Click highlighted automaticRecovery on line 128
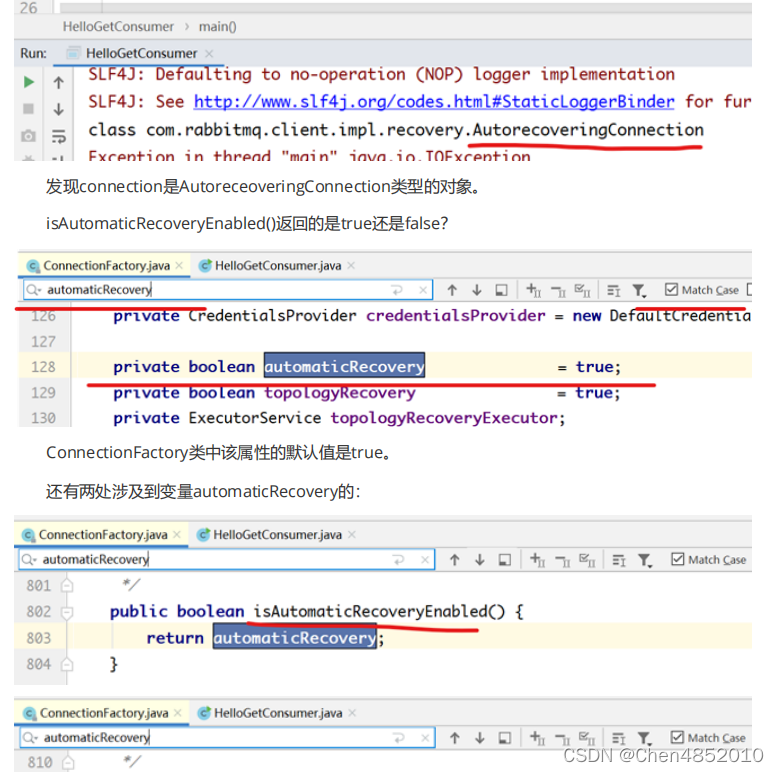This screenshot has height=772, width=779. coord(344,367)
